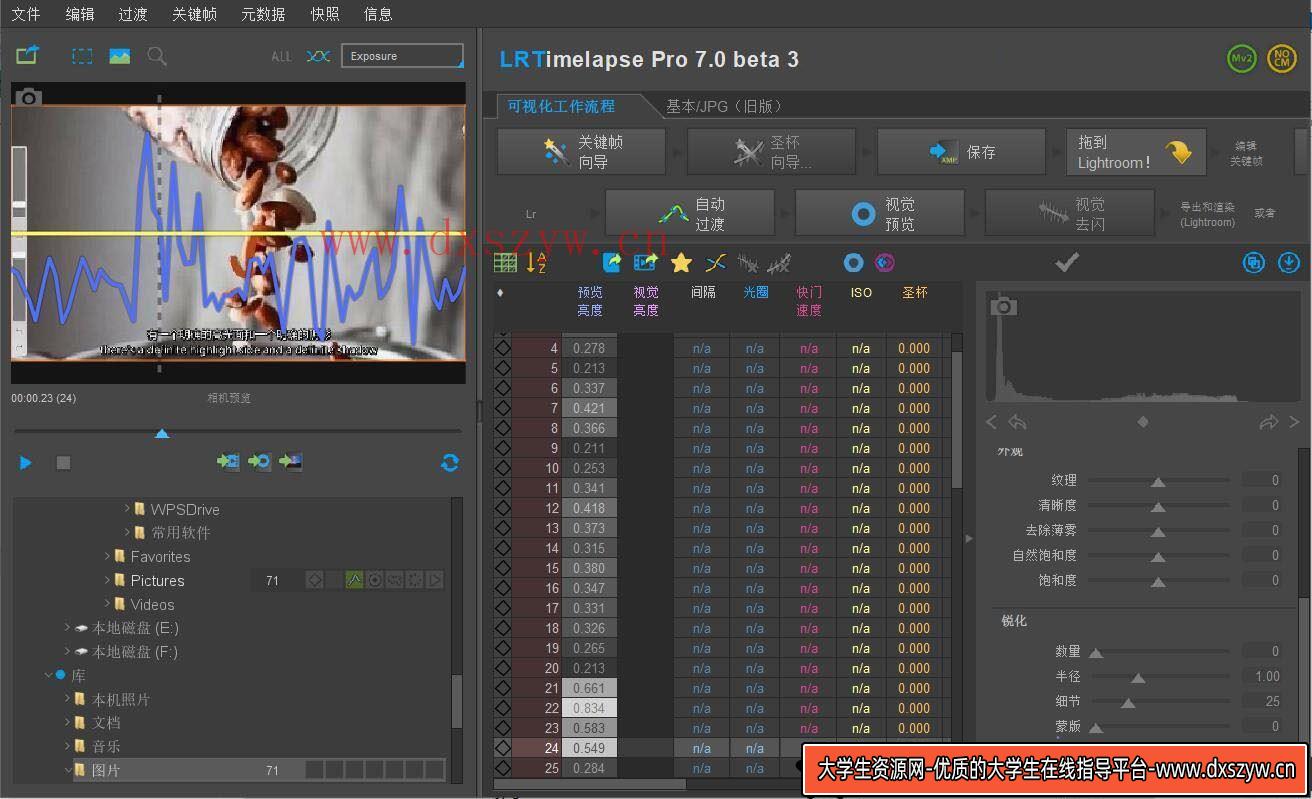Click the redo arrow under the histogram
The width and height of the screenshot is (1312, 799).
1268,422
